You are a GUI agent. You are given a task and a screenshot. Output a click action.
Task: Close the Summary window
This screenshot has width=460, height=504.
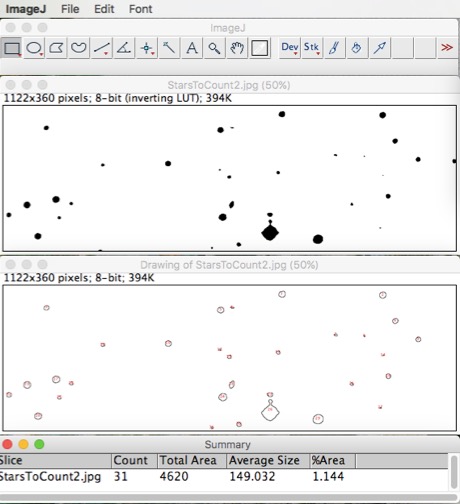tap(7, 444)
